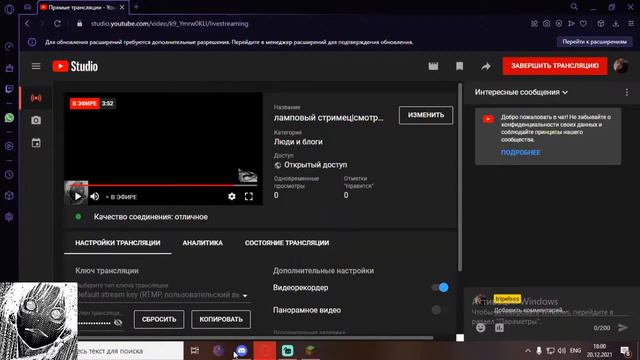Send the chat message arrow
This screenshot has width=640, height=360.
623,328
